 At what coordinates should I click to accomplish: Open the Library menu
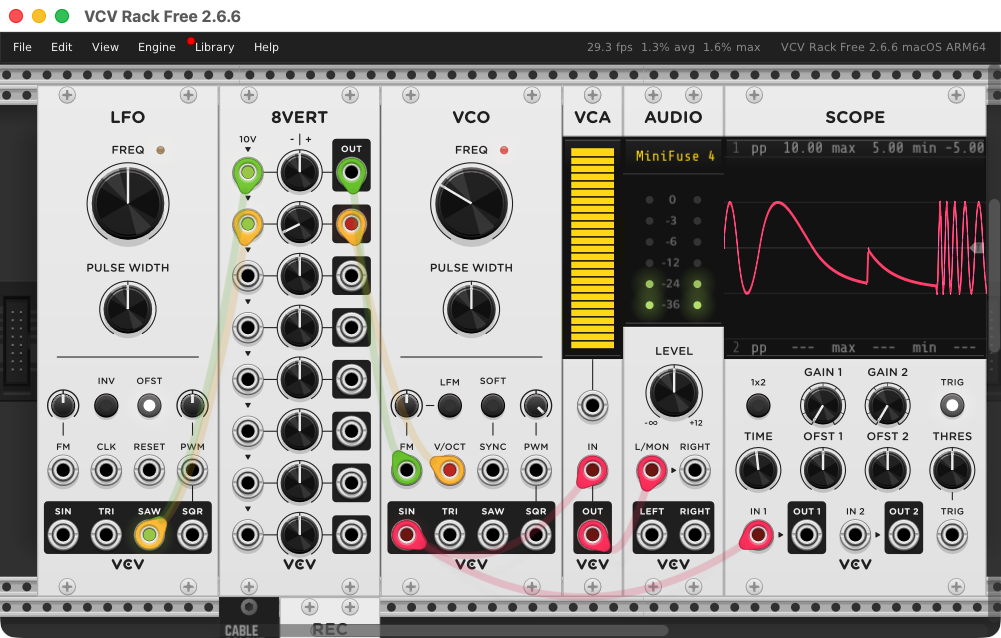(x=214, y=47)
